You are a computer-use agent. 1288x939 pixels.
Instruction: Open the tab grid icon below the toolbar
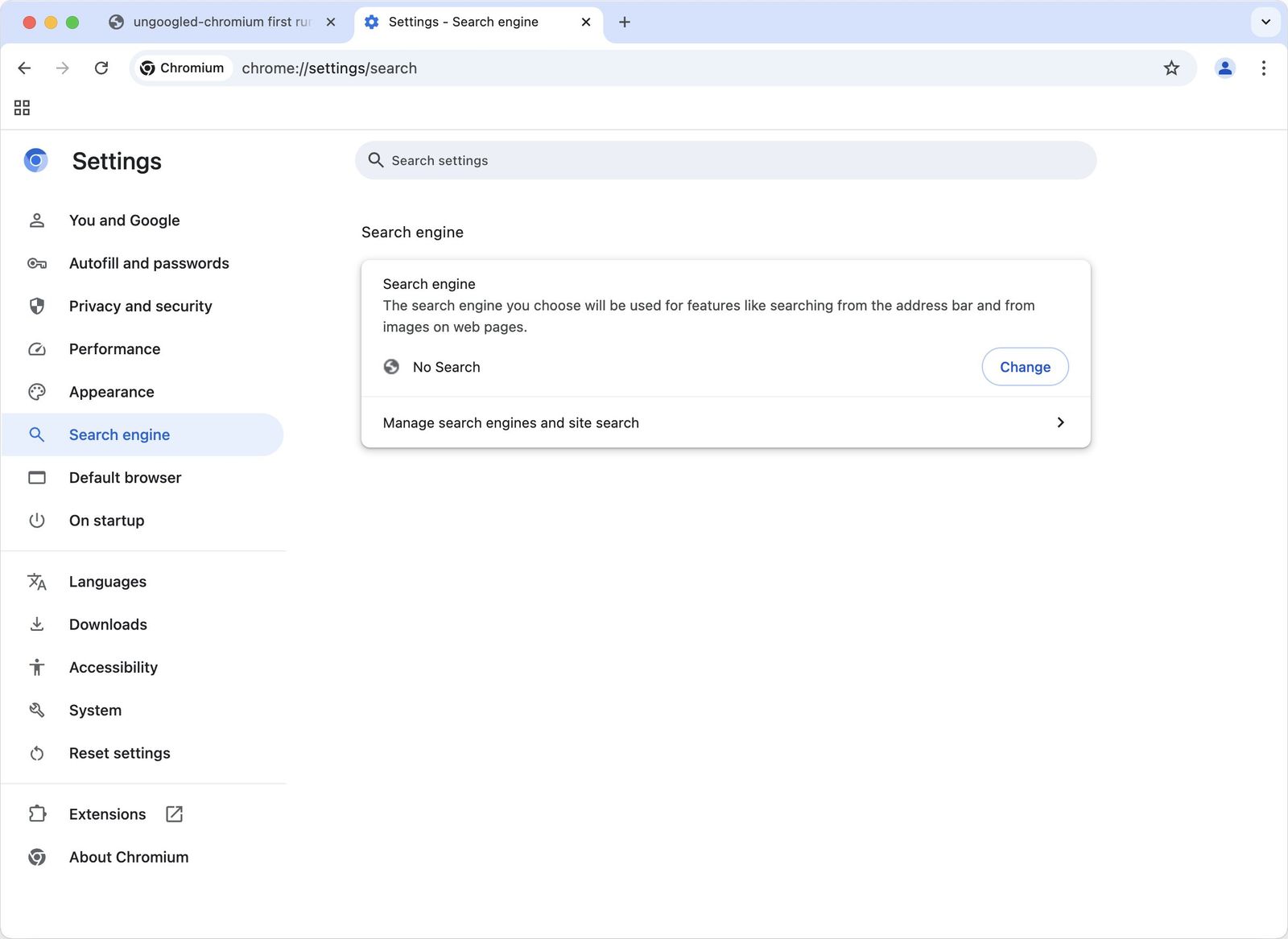point(22,107)
